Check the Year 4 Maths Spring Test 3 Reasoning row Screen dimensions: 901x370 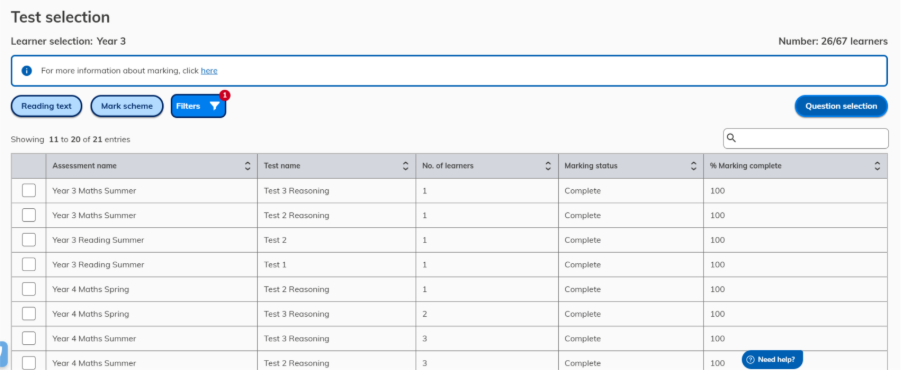point(29,314)
